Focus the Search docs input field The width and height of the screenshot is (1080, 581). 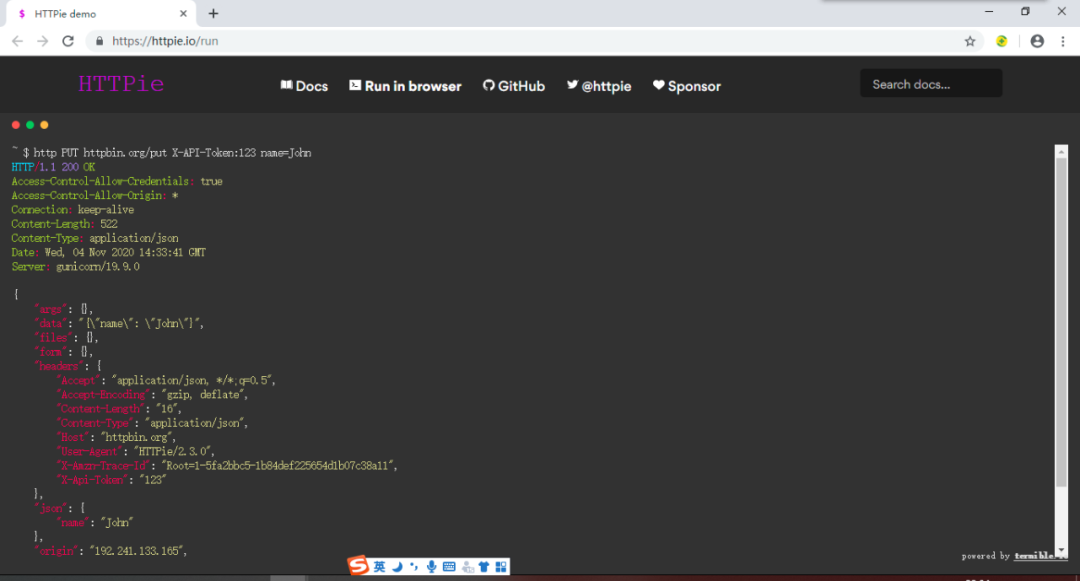coord(931,84)
